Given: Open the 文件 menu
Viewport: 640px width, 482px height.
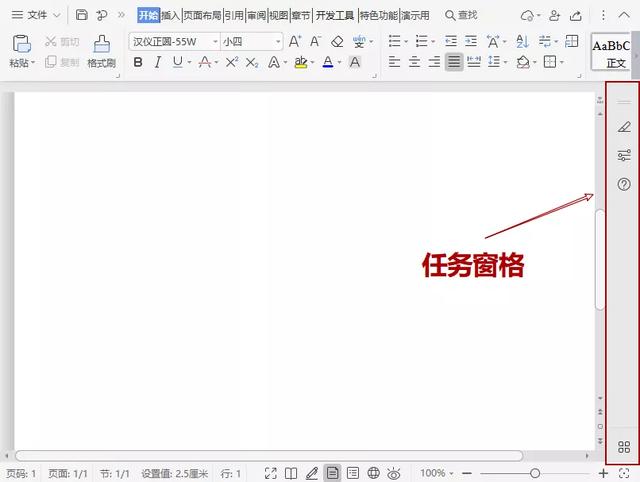Looking at the screenshot, I should [36, 15].
